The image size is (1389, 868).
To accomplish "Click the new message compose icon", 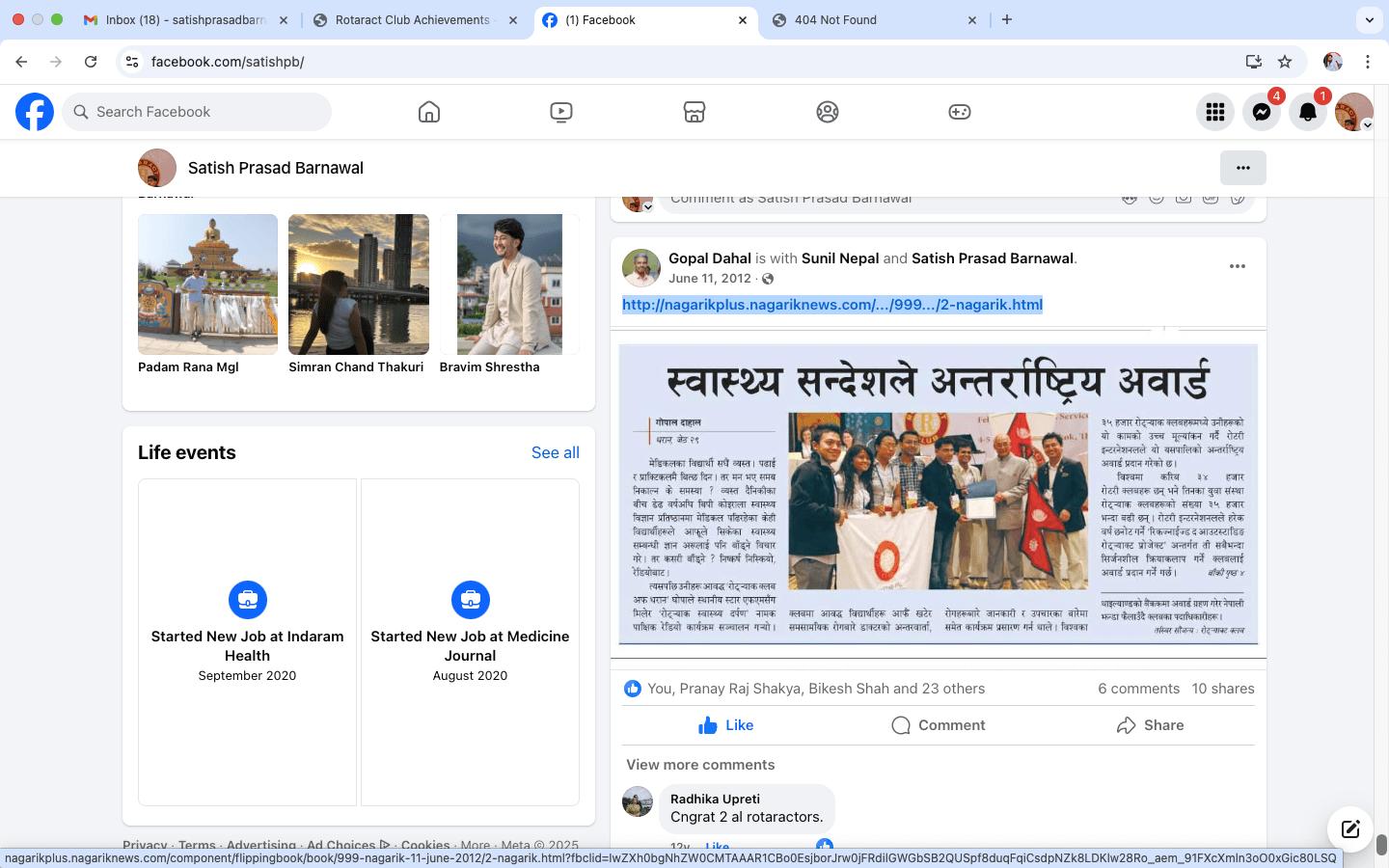I will point(1349,828).
